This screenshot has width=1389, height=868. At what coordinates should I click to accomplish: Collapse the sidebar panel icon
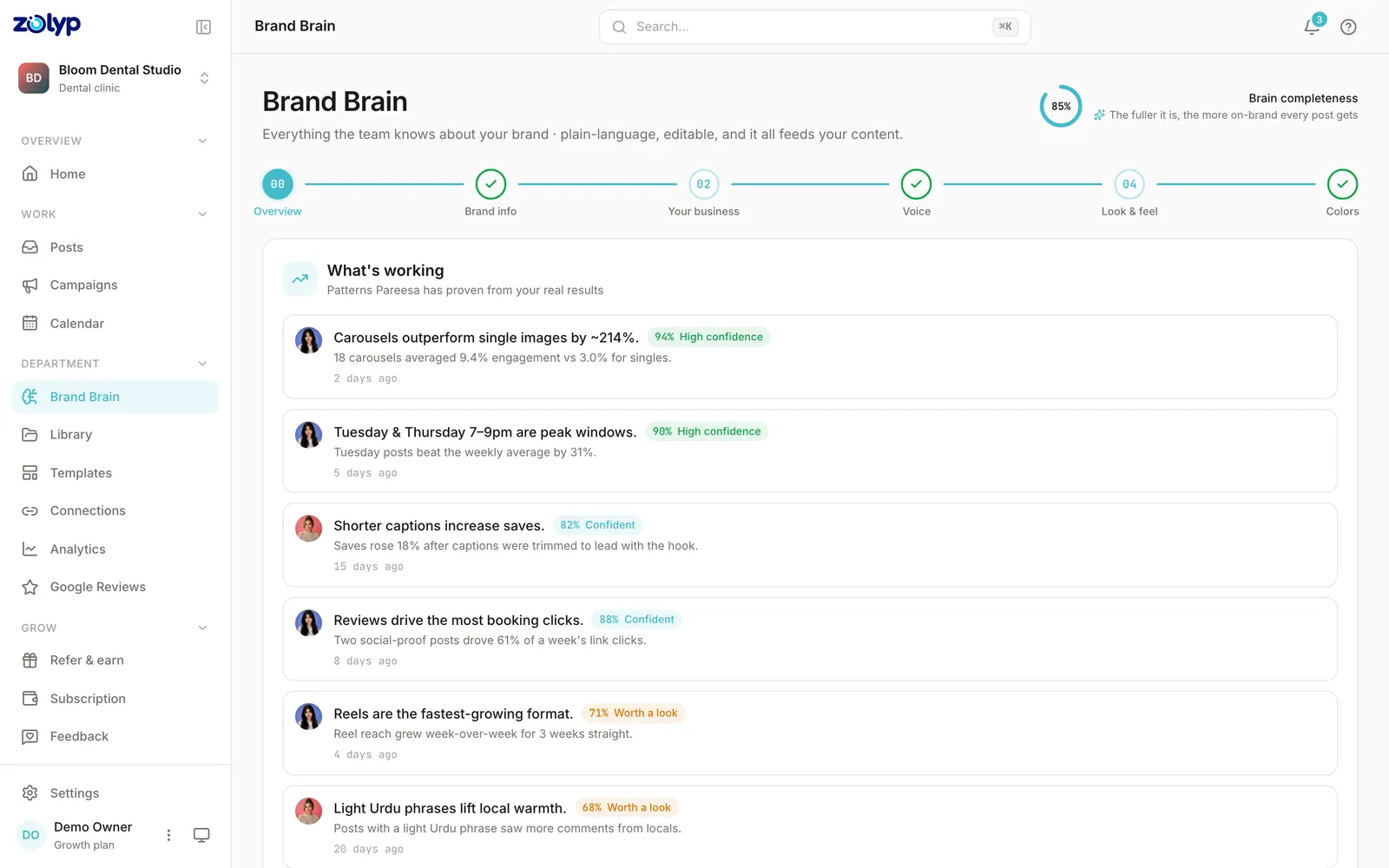coord(203,27)
